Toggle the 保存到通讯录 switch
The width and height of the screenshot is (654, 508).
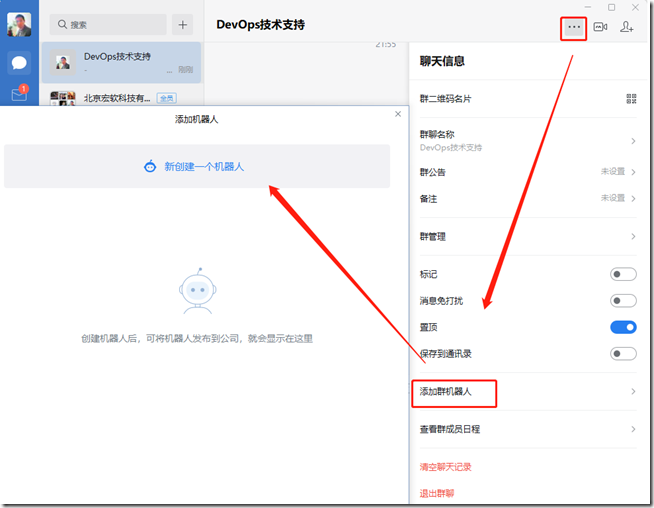(x=623, y=354)
